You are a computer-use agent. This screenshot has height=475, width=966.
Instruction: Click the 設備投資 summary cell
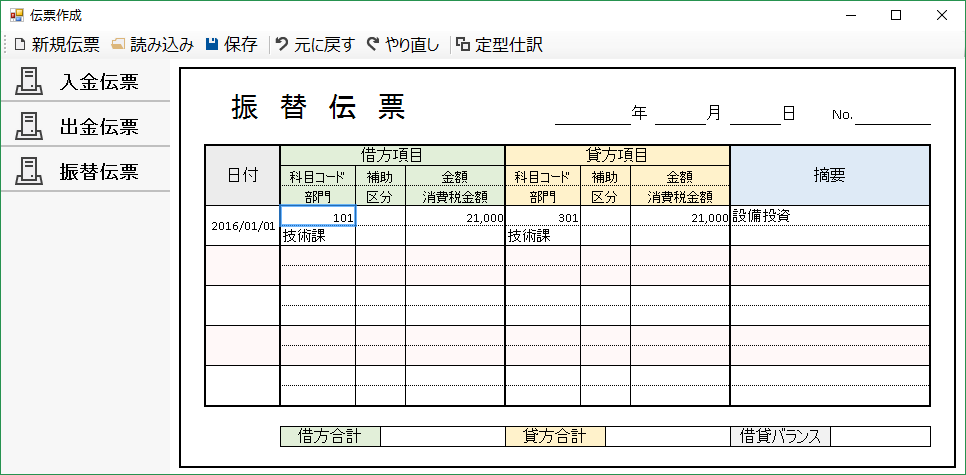pos(830,215)
